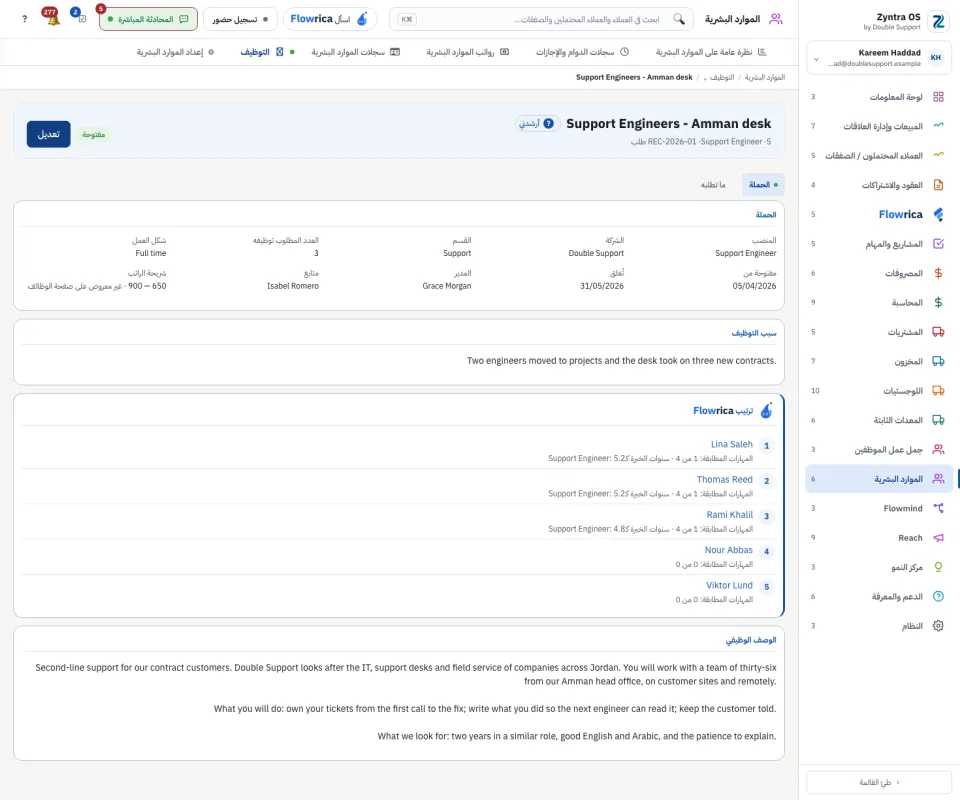Image resolution: width=960 pixels, height=800 pixels.
Task: Open الدعم والمعرفة in the sidebar
Action: pos(879,596)
